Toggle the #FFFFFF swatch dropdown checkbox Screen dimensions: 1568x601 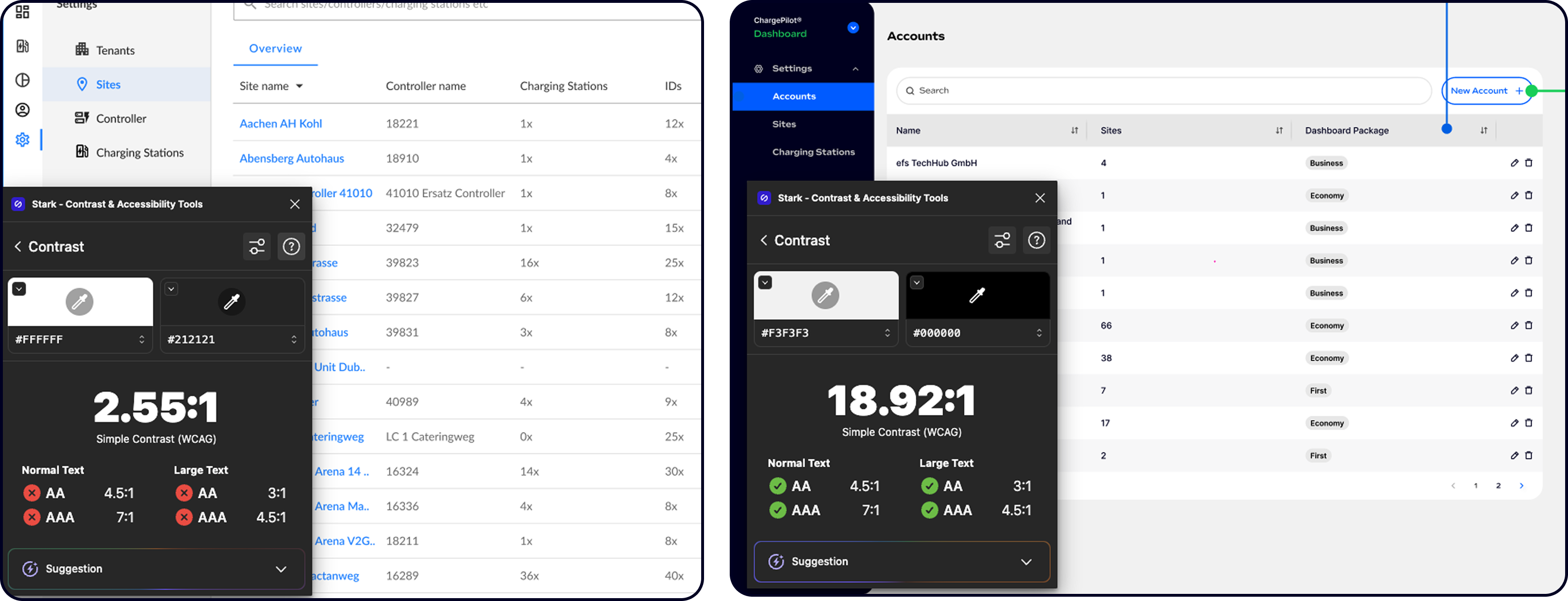20,289
